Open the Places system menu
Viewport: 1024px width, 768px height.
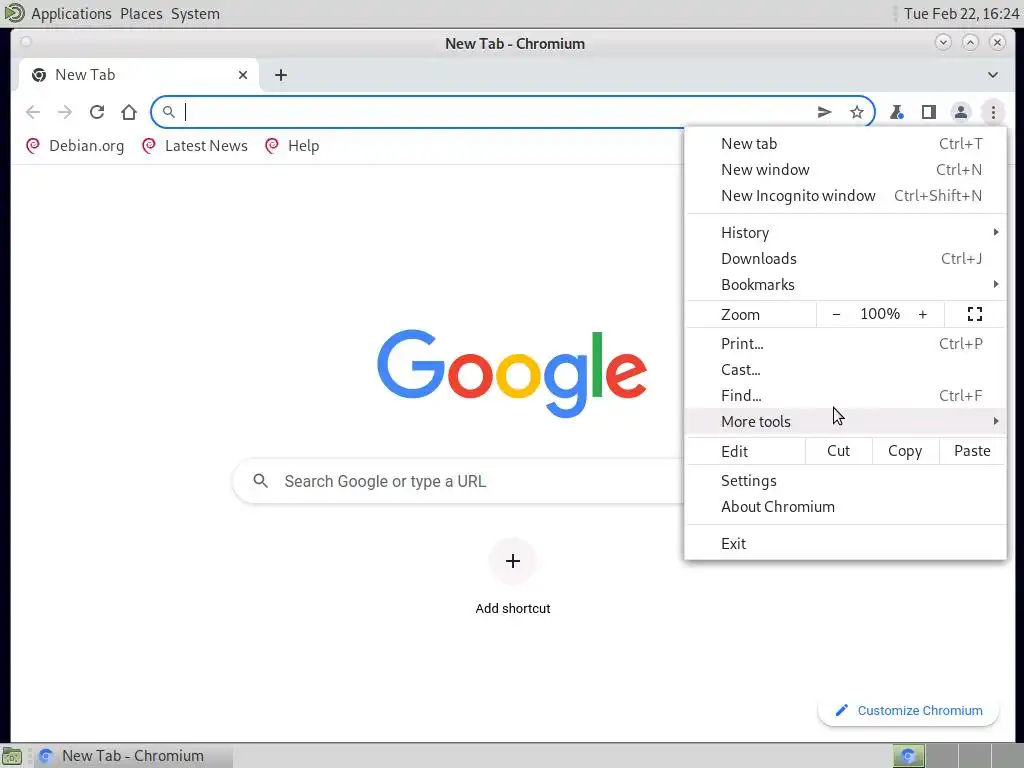(141, 14)
